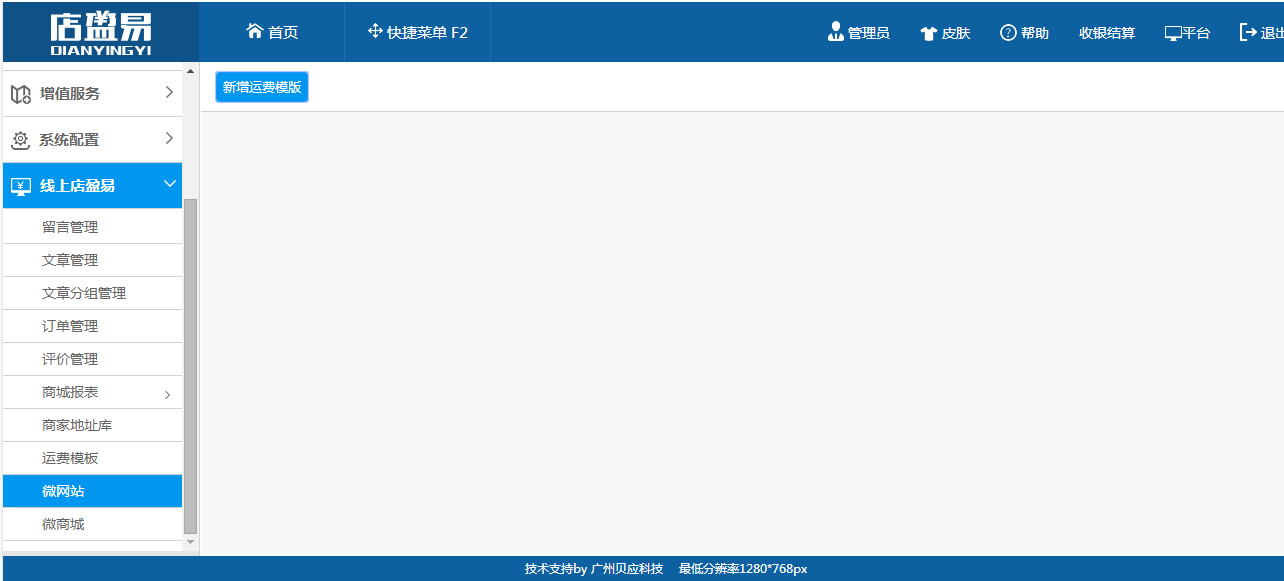Open 快捷菜单 F2 menu
The height and width of the screenshot is (581, 1284).
[418, 32]
